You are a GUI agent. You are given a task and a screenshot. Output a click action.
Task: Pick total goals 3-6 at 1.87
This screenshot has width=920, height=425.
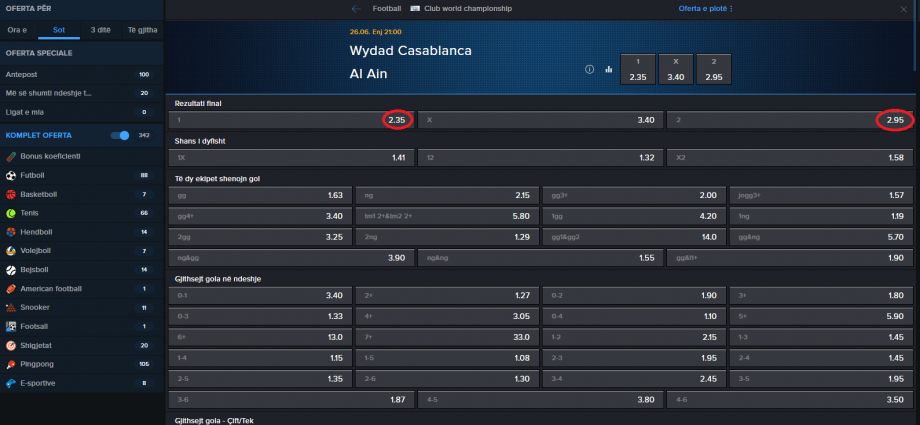[x=292, y=400]
